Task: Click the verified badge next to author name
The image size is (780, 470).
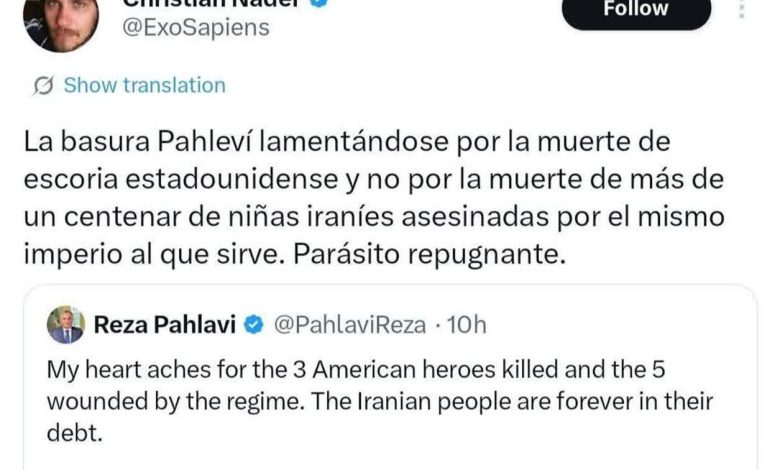Action: [319, 3]
